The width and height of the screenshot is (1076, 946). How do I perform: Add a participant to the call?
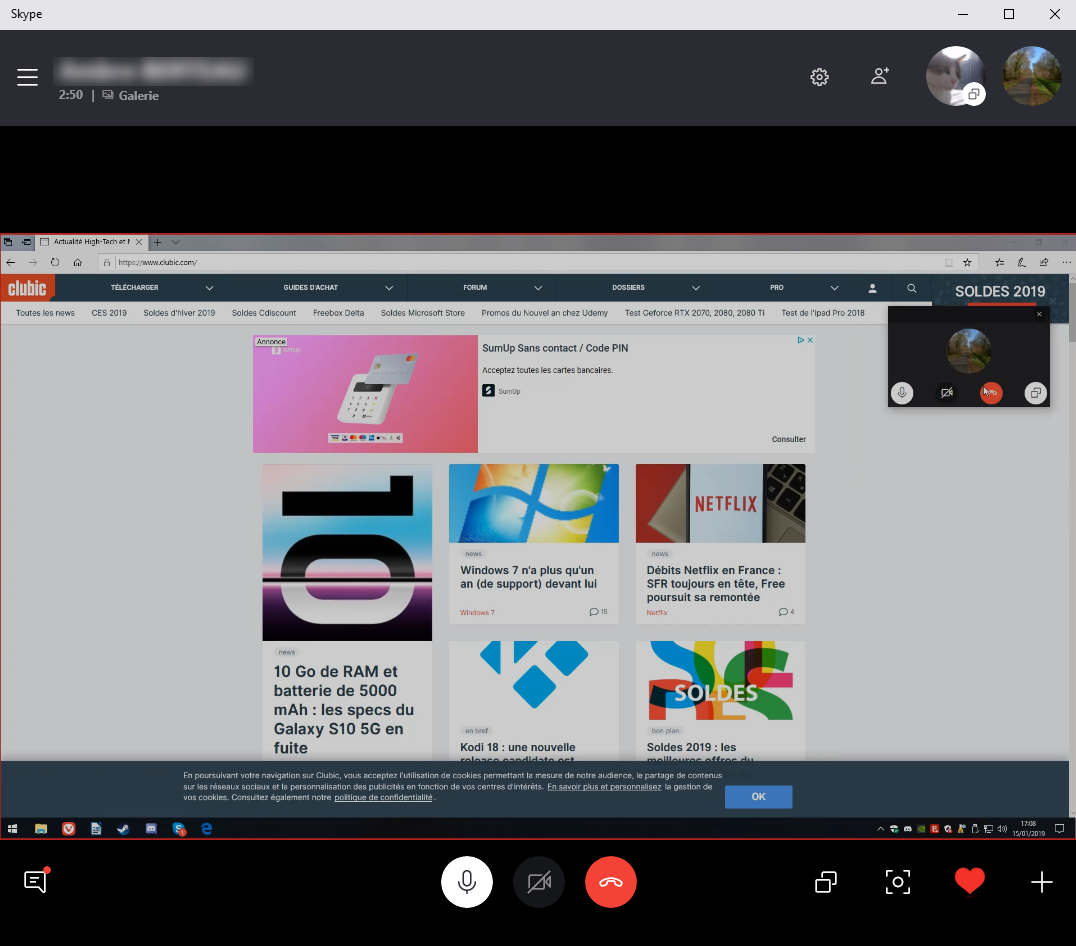click(880, 76)
